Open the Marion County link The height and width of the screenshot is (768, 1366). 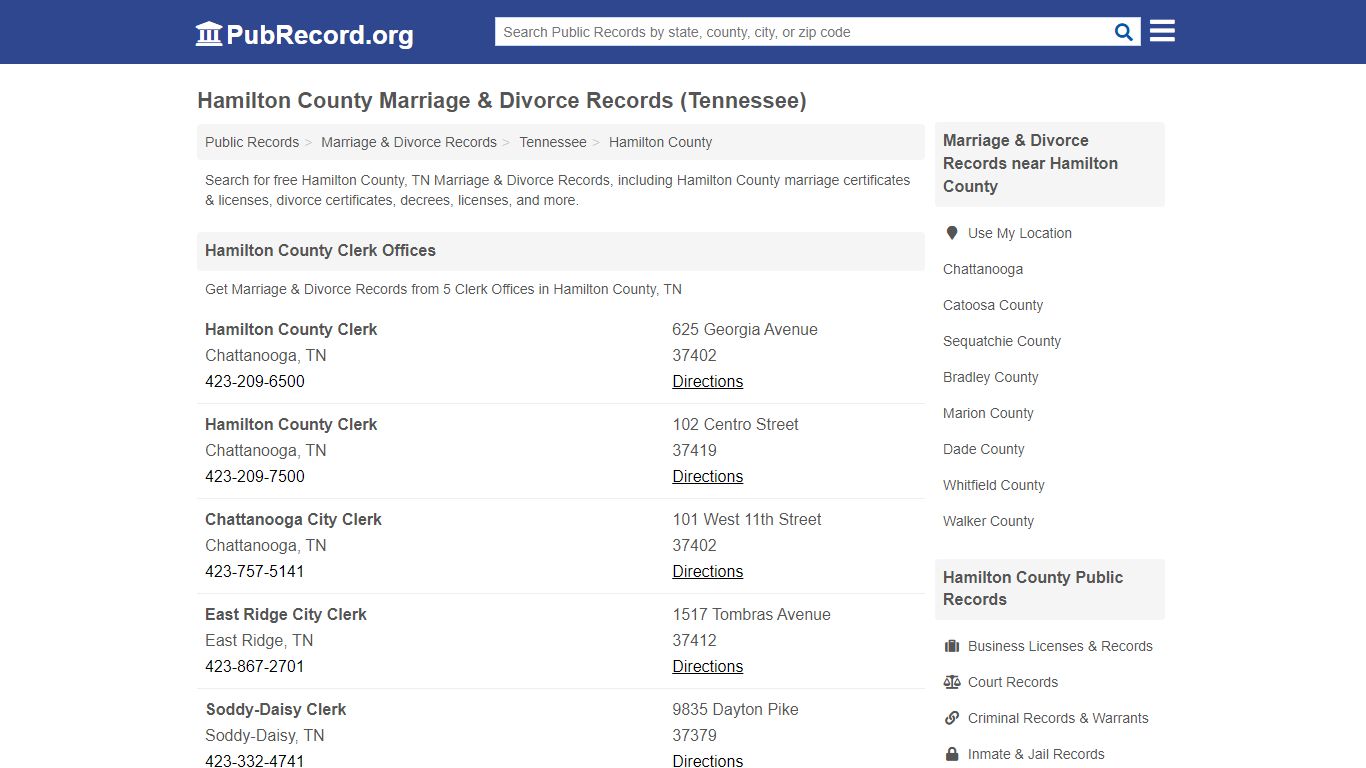click(x=988, y=413)
